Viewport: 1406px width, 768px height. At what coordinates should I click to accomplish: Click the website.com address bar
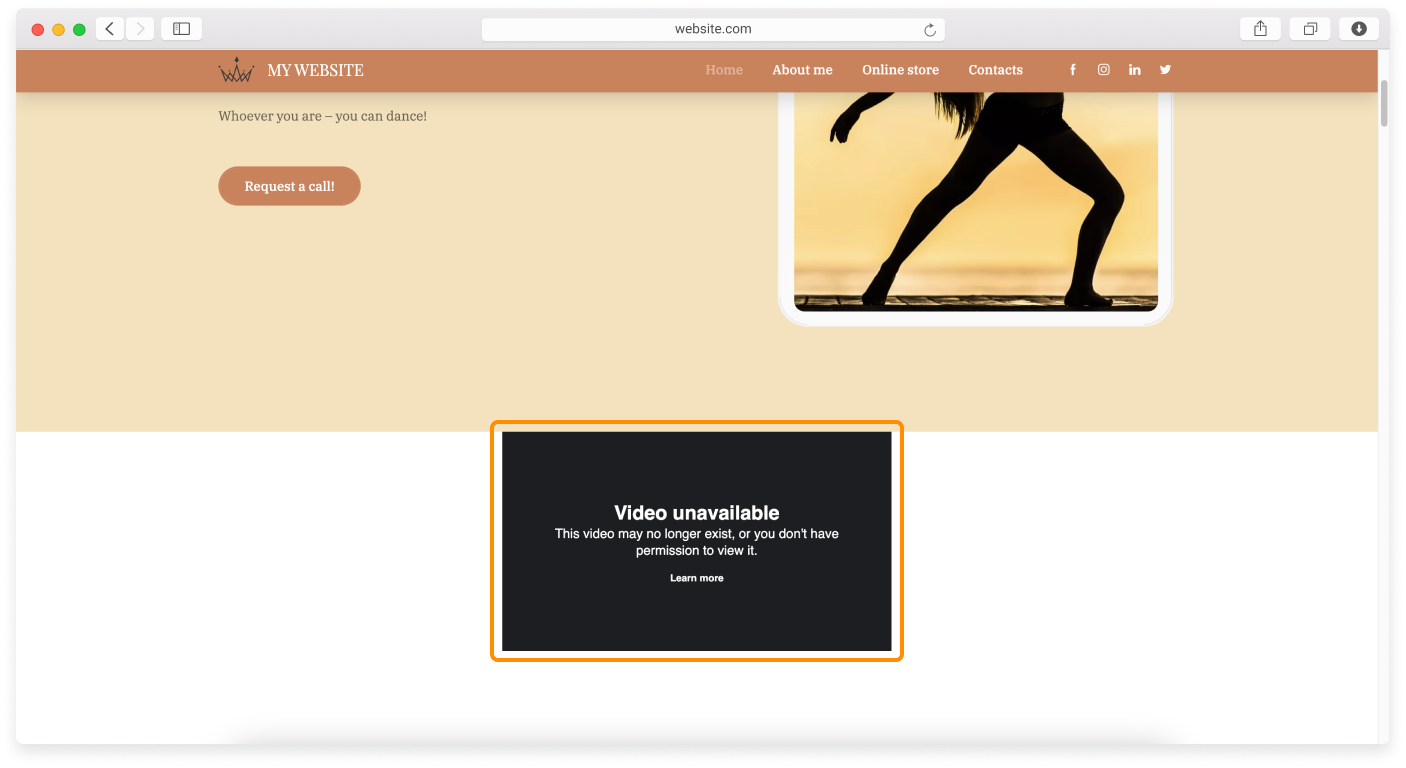pos(712,29)
